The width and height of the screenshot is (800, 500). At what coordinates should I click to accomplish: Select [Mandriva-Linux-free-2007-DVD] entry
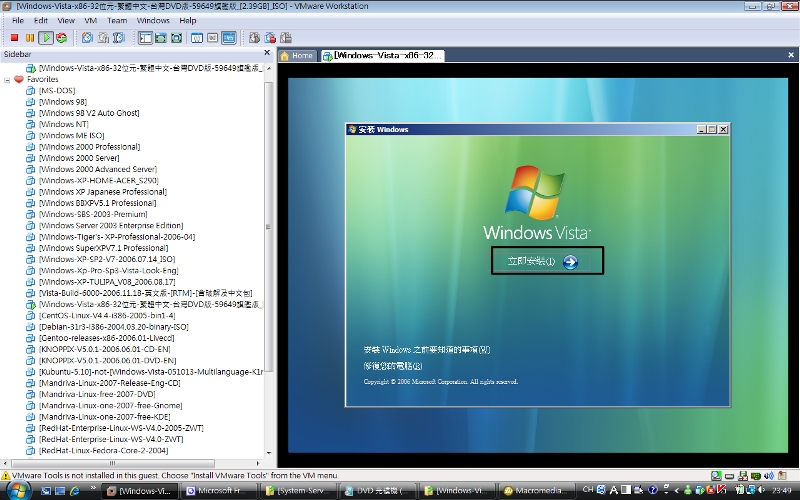97,394
